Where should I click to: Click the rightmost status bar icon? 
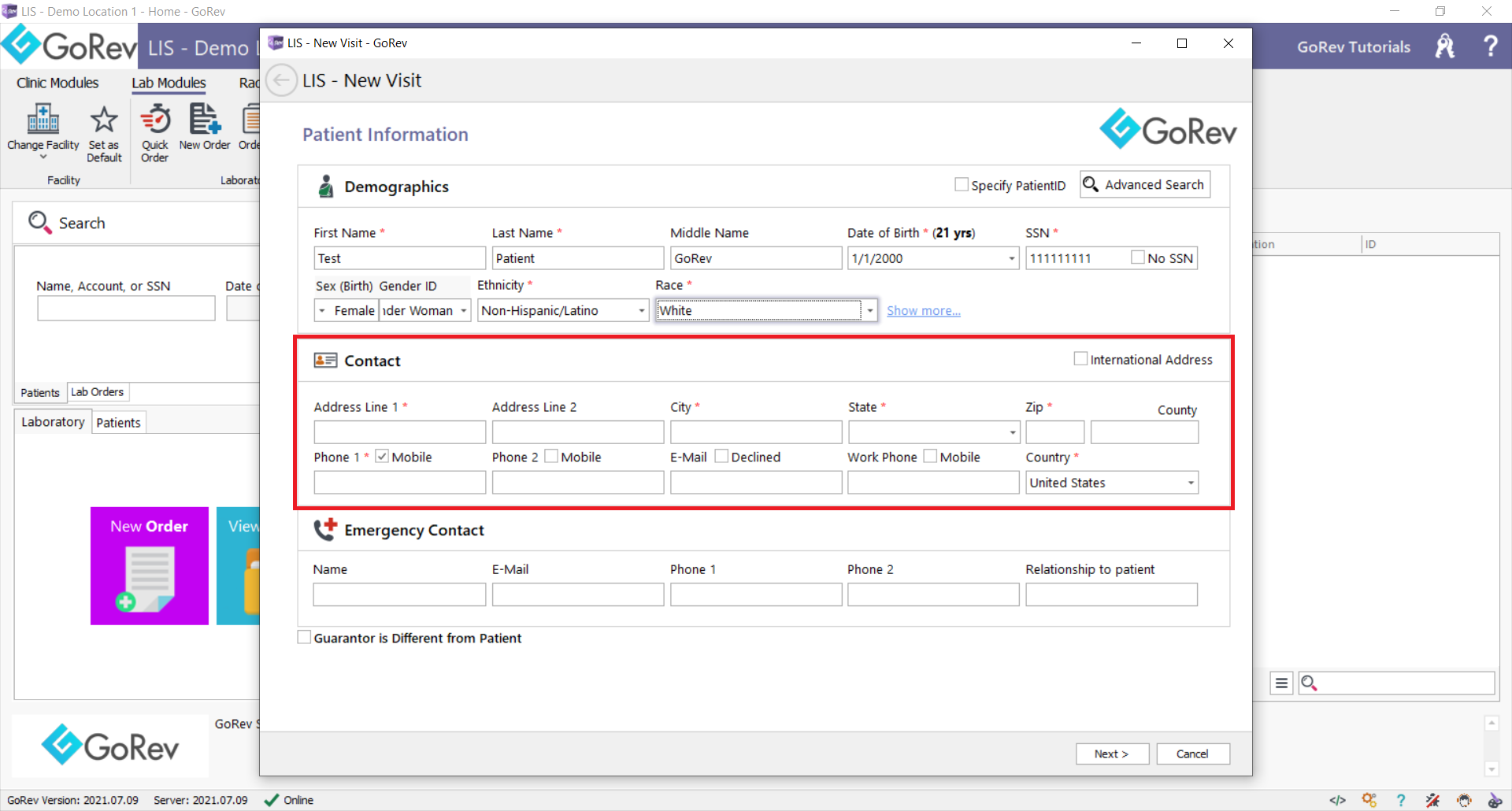click(1495, 800)
